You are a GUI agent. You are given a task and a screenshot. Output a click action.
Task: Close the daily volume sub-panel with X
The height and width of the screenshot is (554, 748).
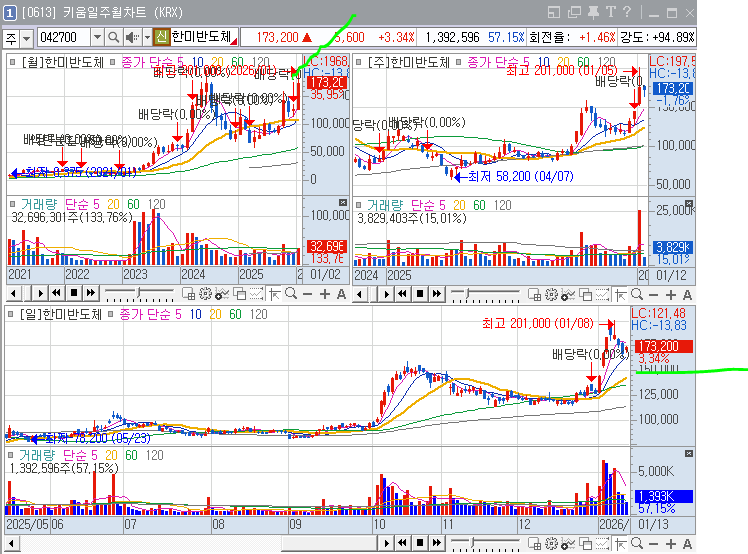pyautogui.click(x=689, y=453)
